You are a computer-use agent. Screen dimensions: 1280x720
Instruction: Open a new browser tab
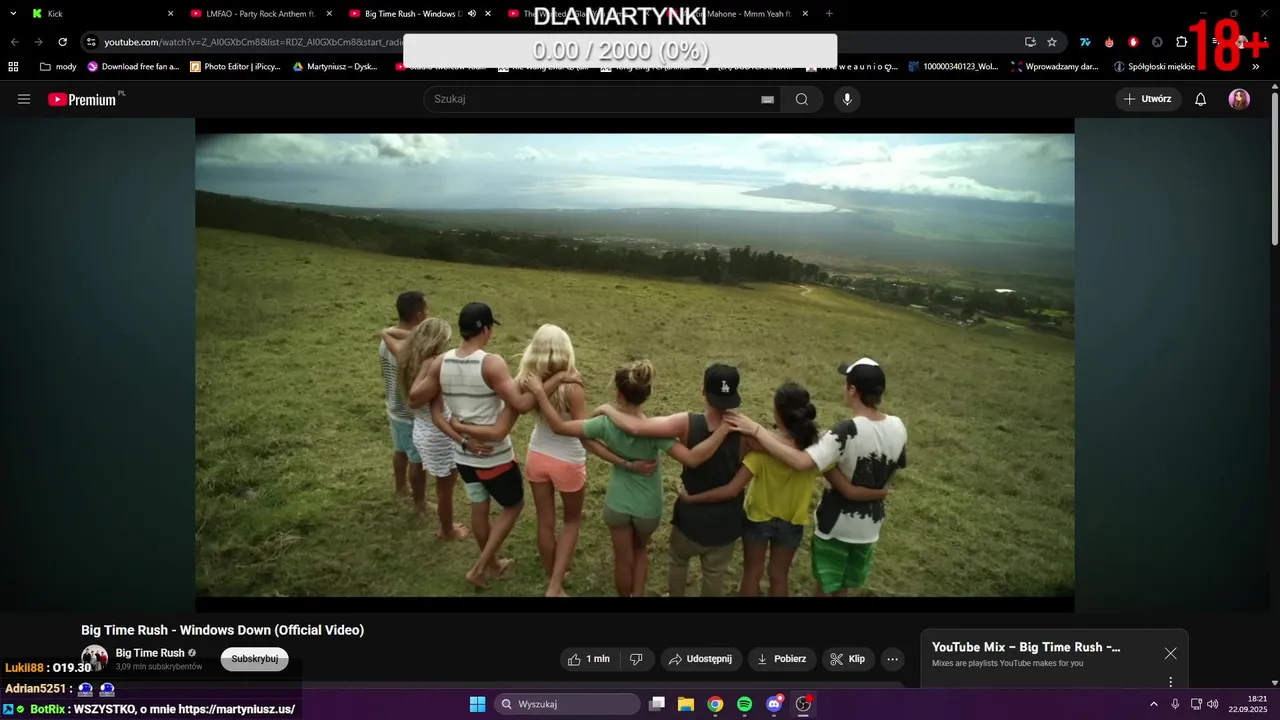(829, 14)
